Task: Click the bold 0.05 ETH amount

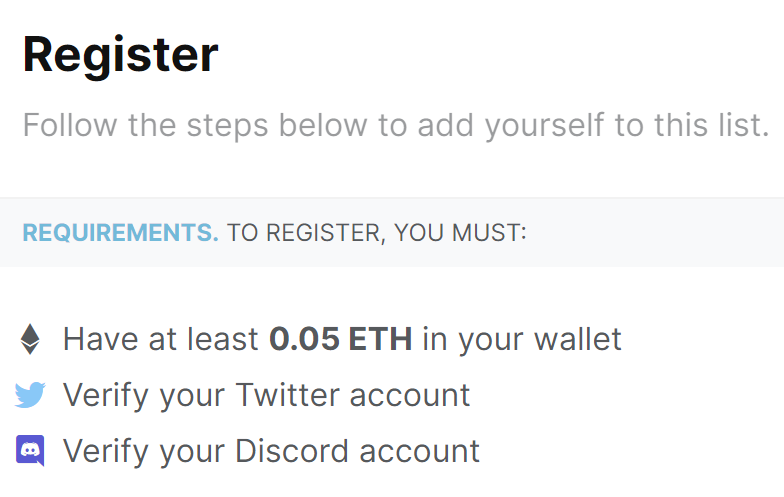Action: 340,339
